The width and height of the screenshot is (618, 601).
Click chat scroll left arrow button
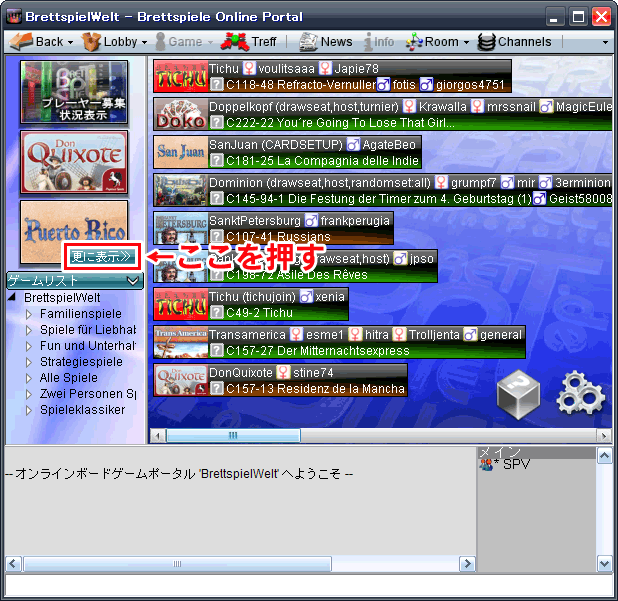[13, 564]
